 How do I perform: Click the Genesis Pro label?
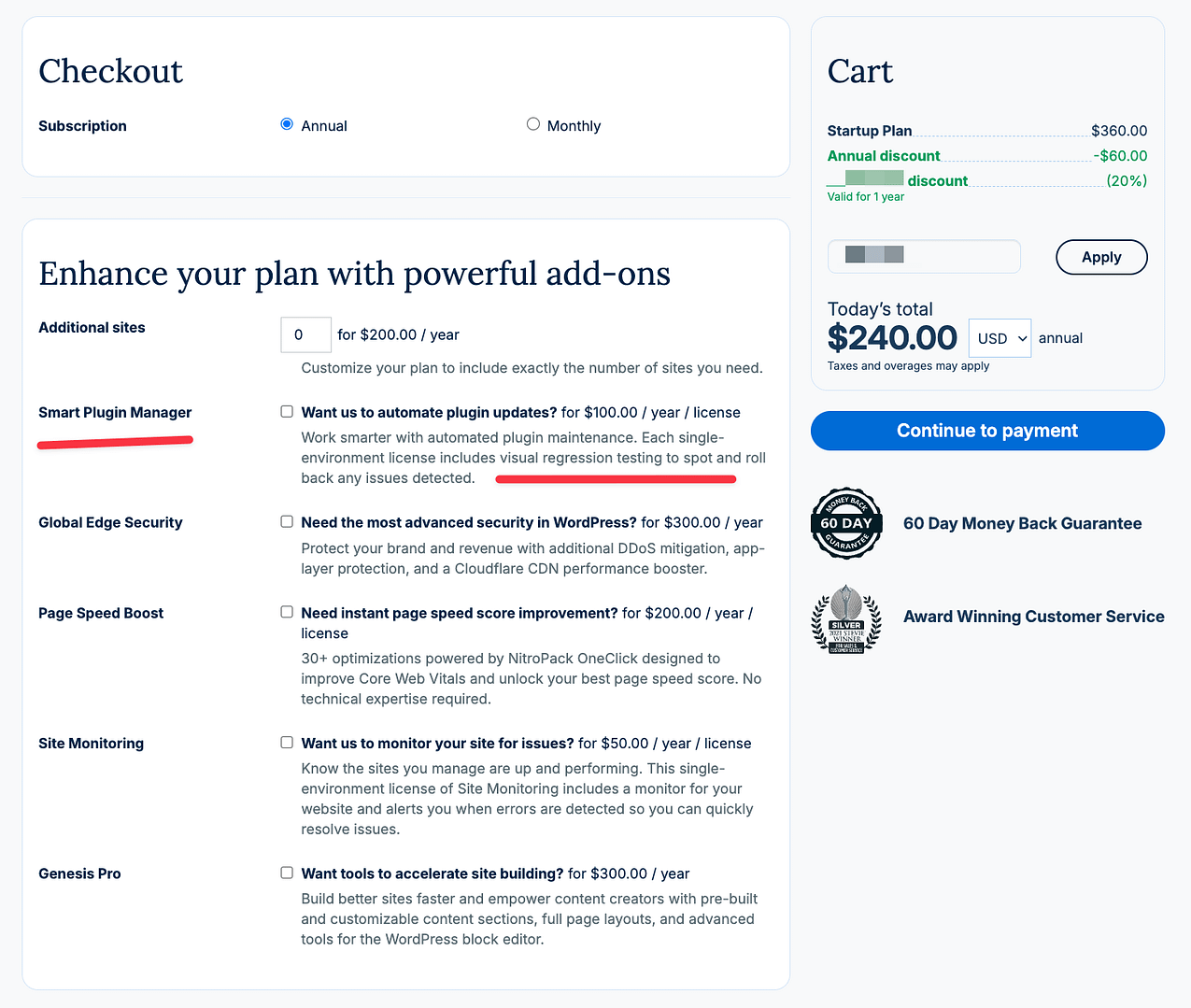click(x=79, y=873)
